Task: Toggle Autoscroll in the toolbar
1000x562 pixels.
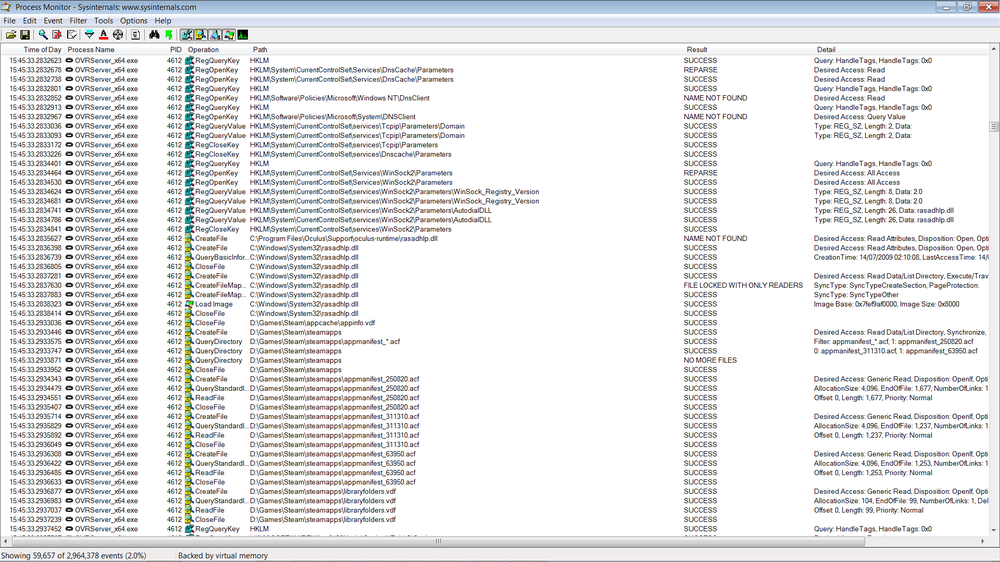Action: tap(57, 35)
